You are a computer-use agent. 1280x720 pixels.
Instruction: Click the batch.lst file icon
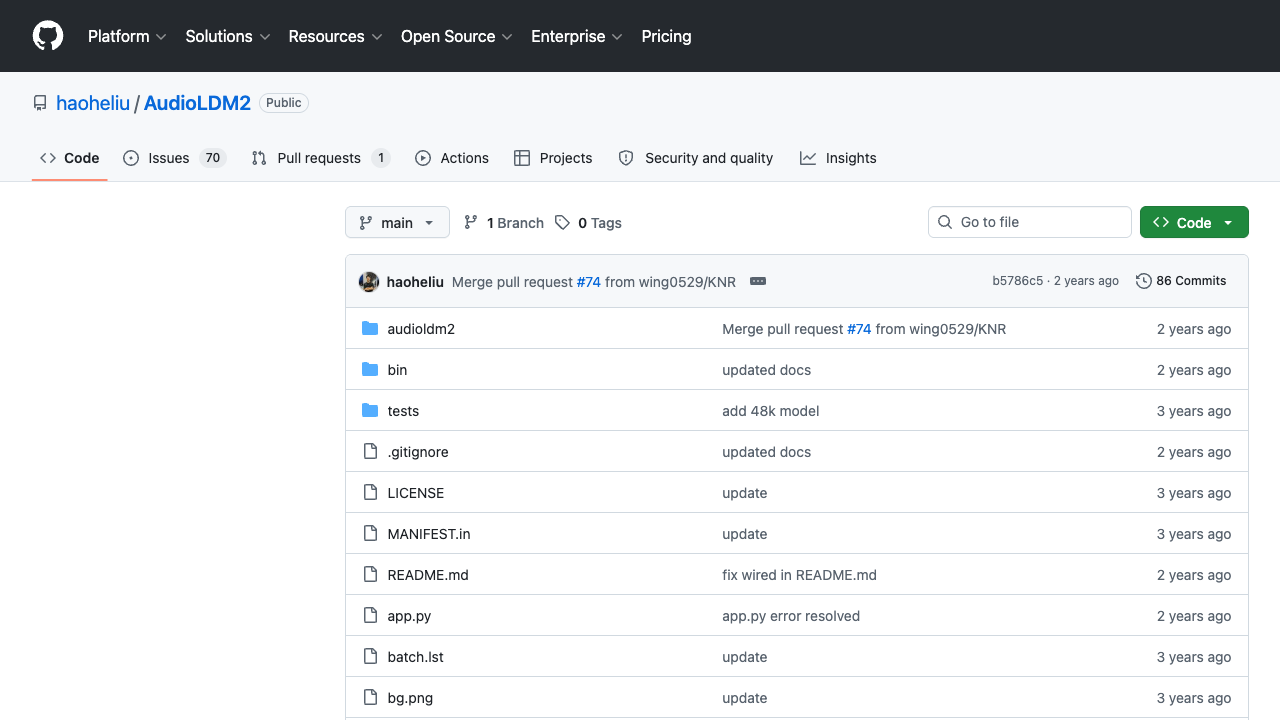tap(370, 657)
